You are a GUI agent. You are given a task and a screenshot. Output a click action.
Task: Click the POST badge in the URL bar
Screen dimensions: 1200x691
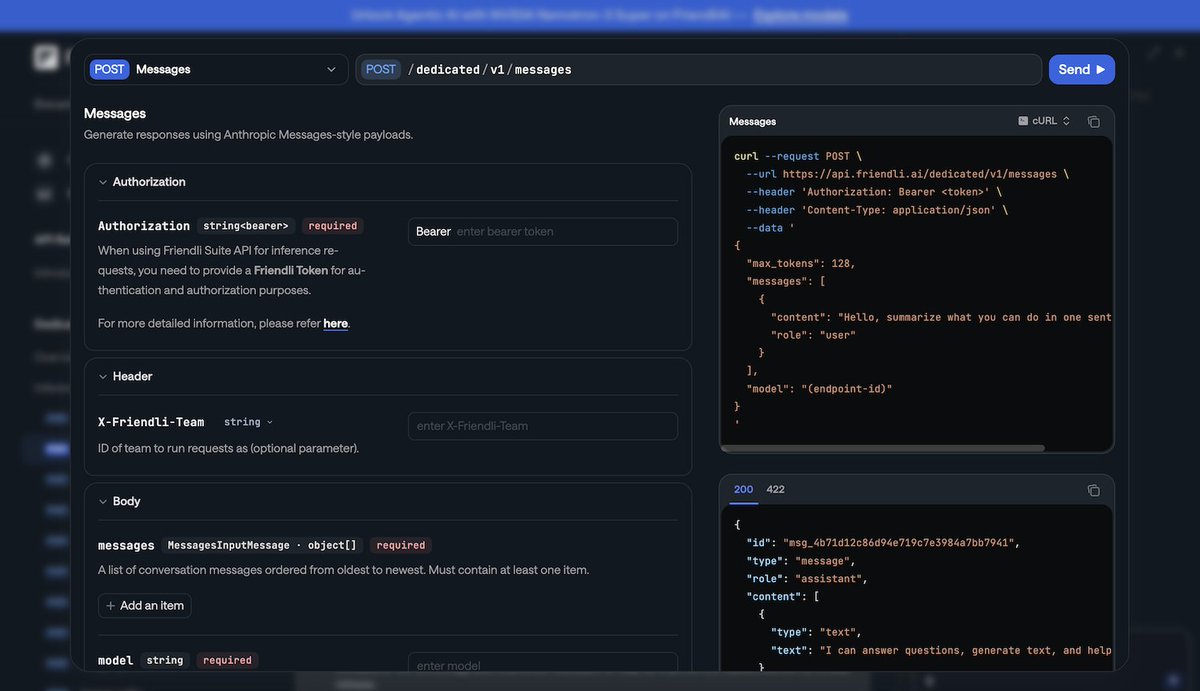381,69
